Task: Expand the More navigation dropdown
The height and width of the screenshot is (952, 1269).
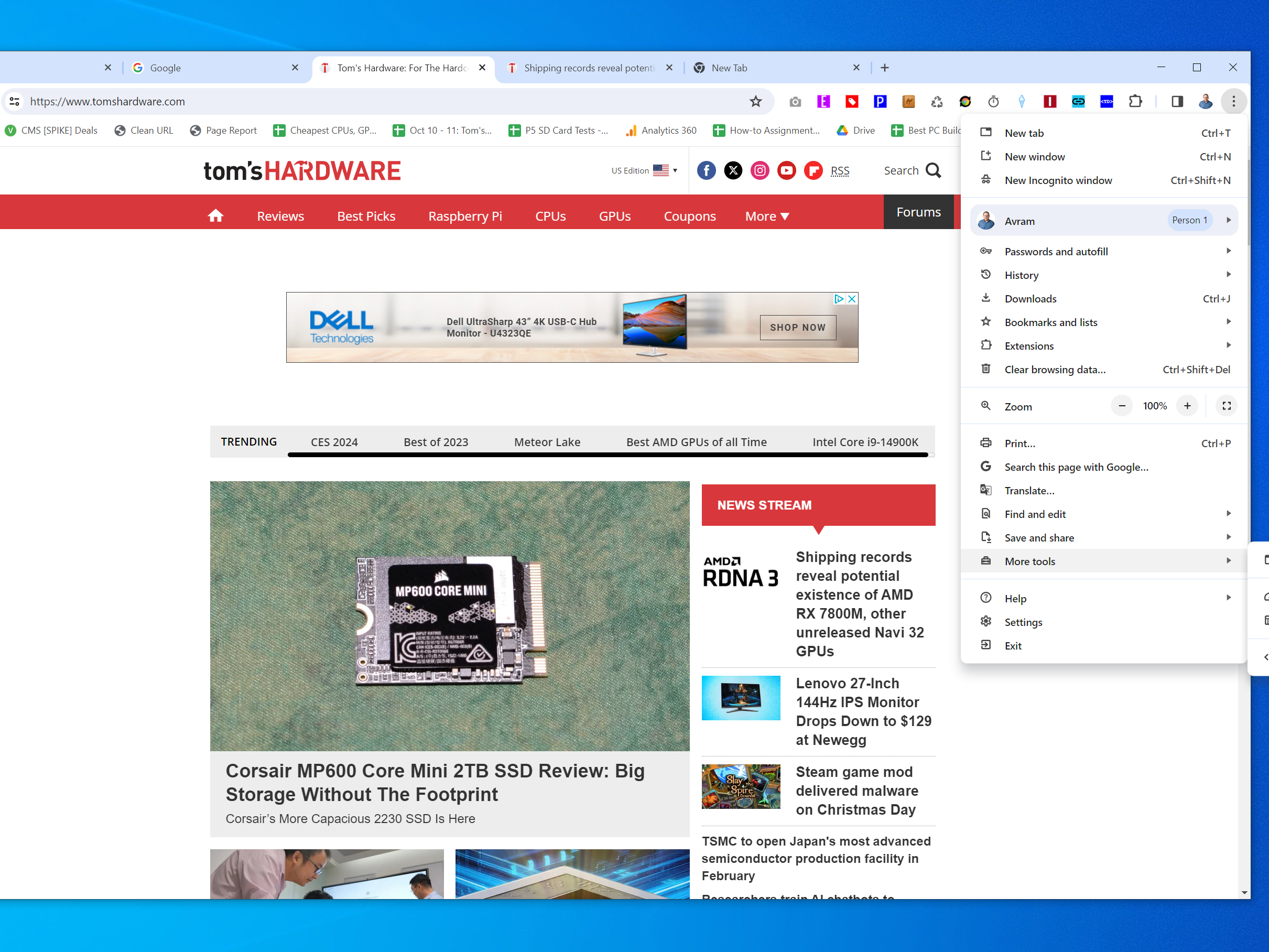Action: coord(767,217)
